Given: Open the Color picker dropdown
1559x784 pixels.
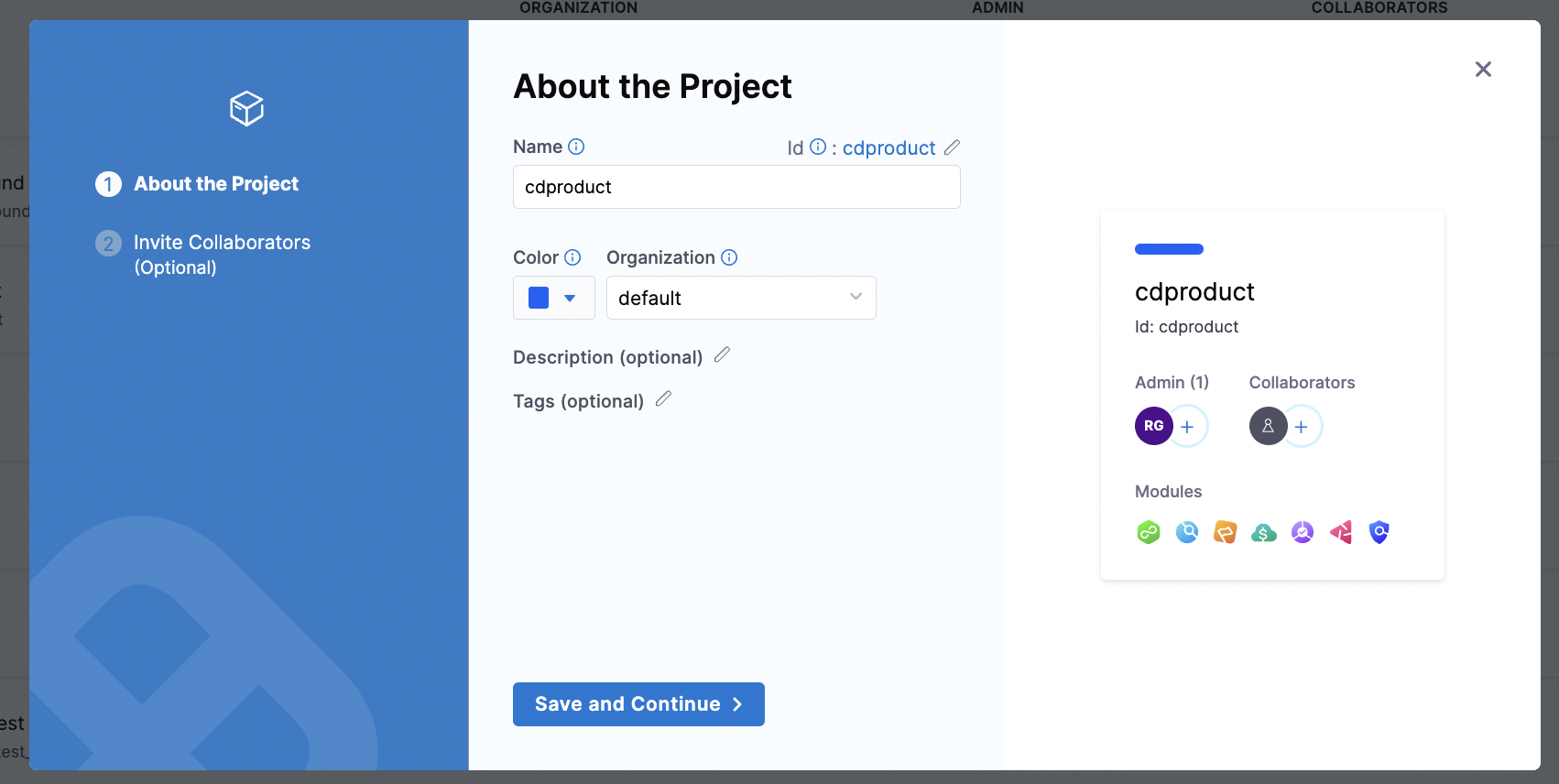Looking at the screenshot, I should click(553, 298).
